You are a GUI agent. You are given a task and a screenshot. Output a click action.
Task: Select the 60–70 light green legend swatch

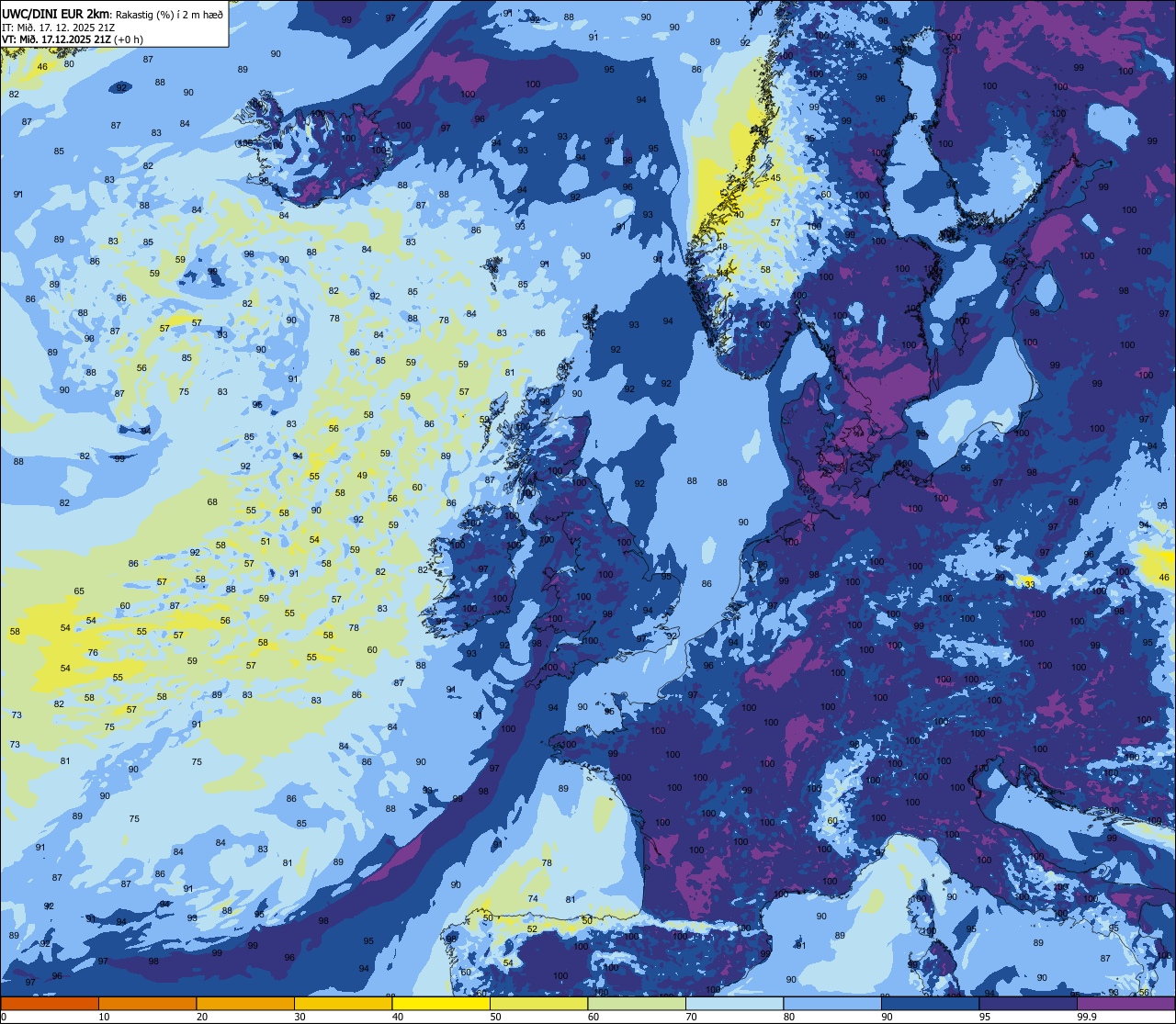point(637,1003)
